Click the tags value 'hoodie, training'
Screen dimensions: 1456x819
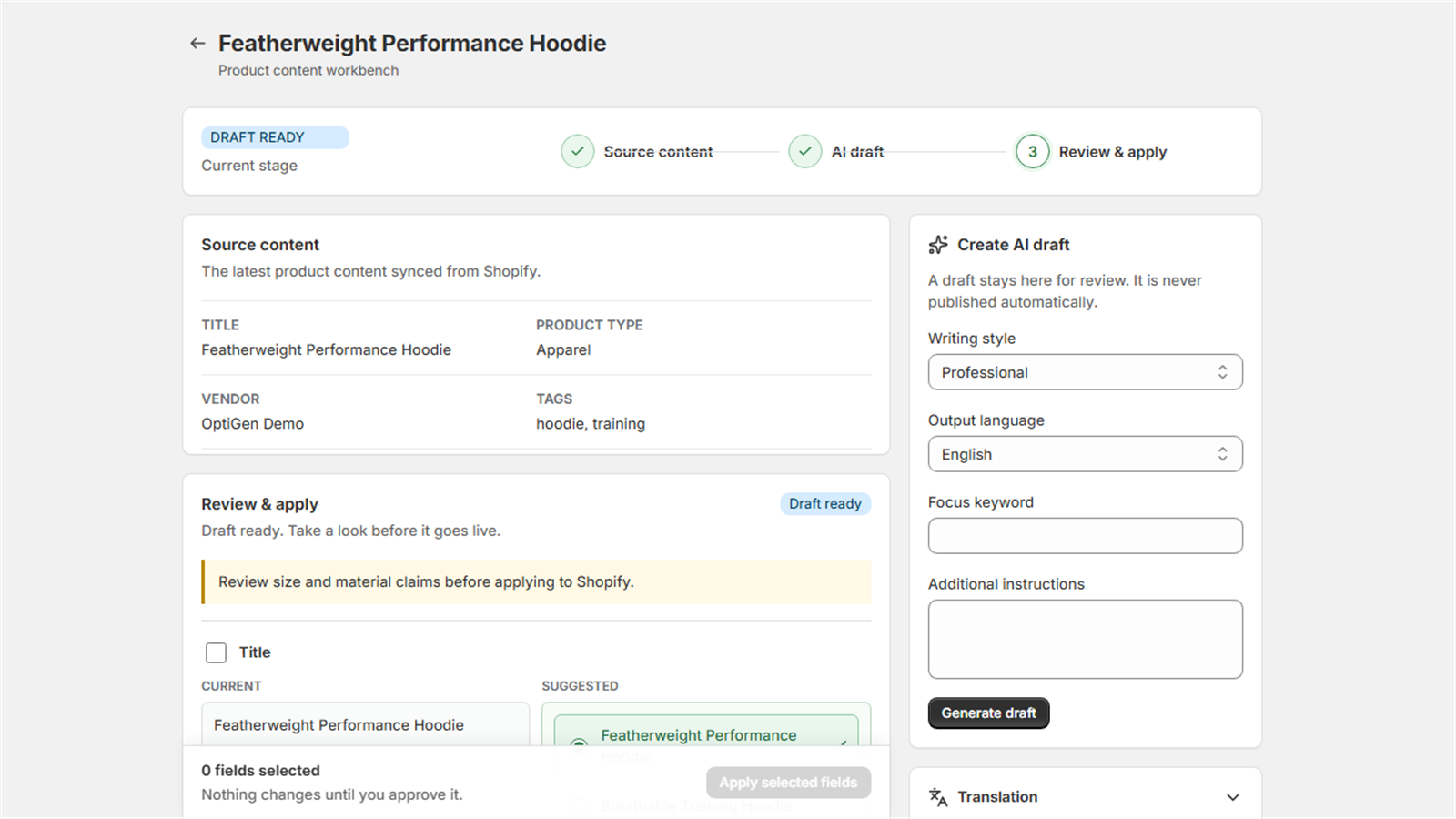point(591,424)
